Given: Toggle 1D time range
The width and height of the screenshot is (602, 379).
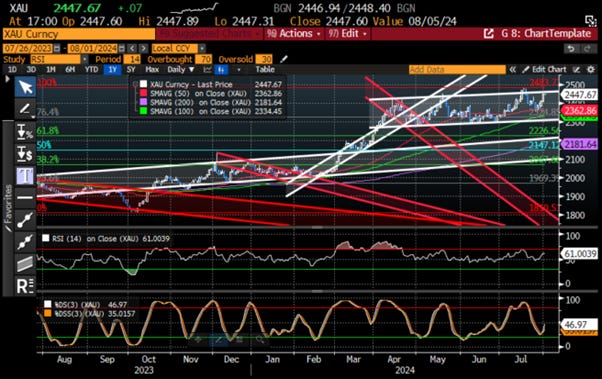Looking at the screenshot, I should coord(13,70).
